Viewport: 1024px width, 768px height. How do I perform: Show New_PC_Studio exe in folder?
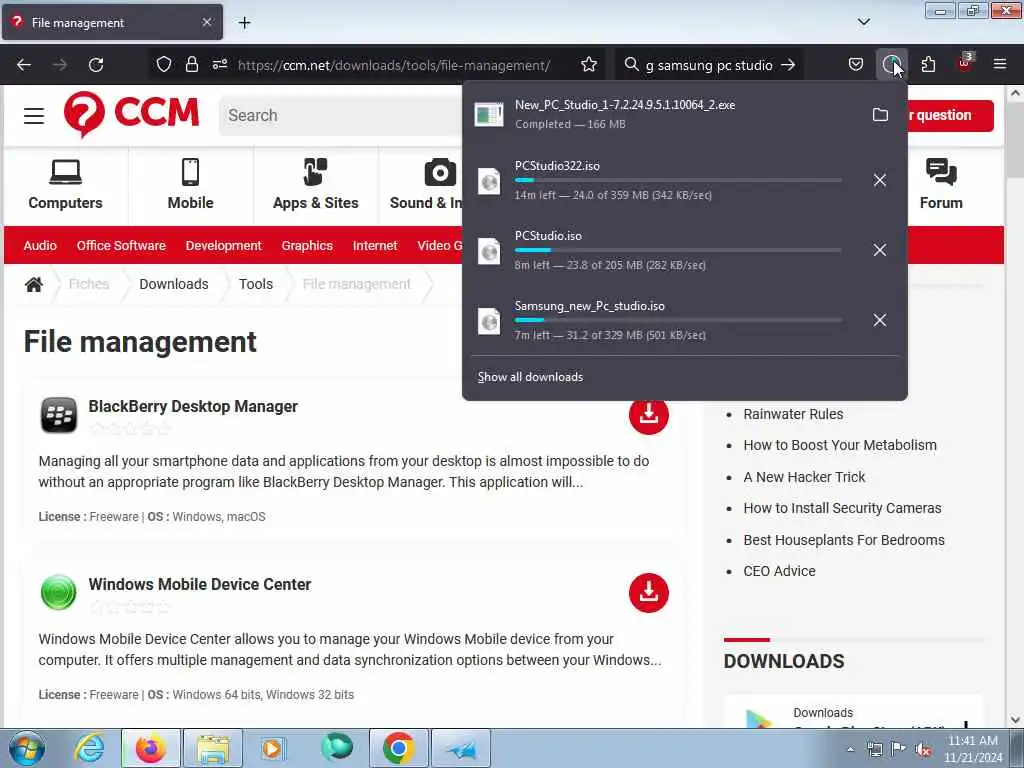(x=880, y=115)
